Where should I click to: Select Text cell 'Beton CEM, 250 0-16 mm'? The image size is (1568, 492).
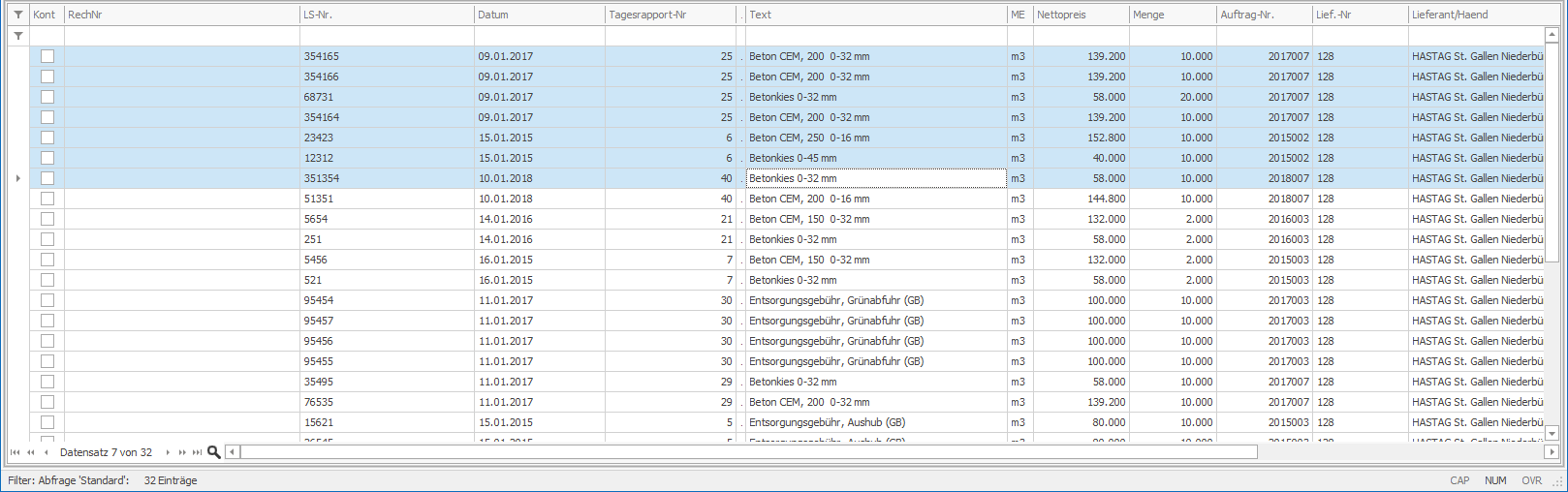click(876, 138)
